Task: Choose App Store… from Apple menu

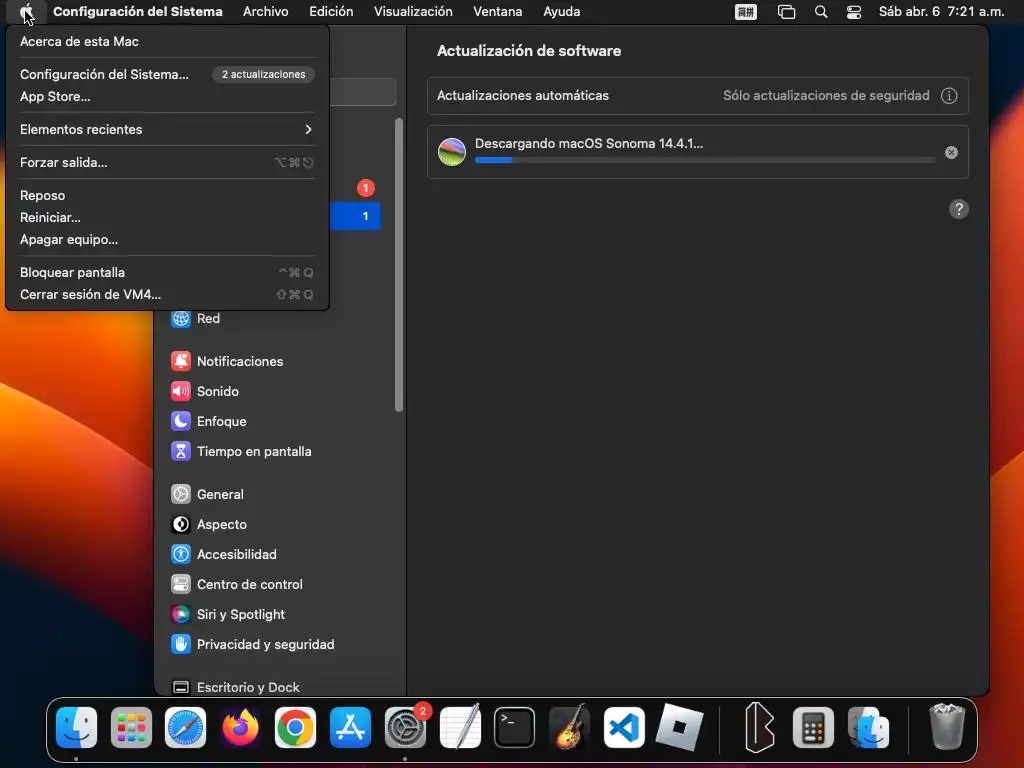Action: click(x=167, y=97)
